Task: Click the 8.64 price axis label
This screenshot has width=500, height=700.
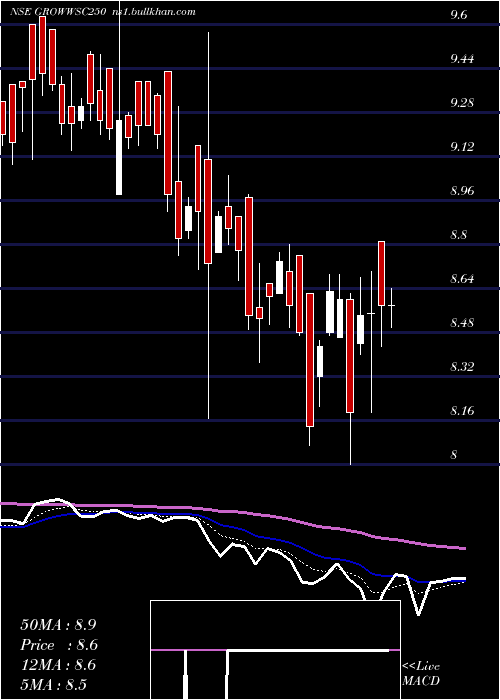Action: 462,279
